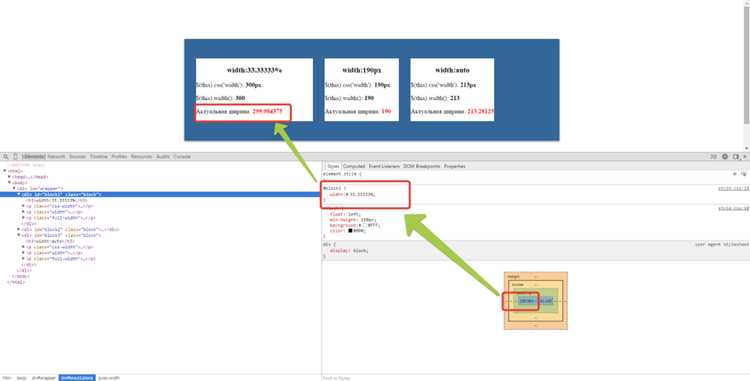
Task: Add new style rule plus icon
Action: 735,174
